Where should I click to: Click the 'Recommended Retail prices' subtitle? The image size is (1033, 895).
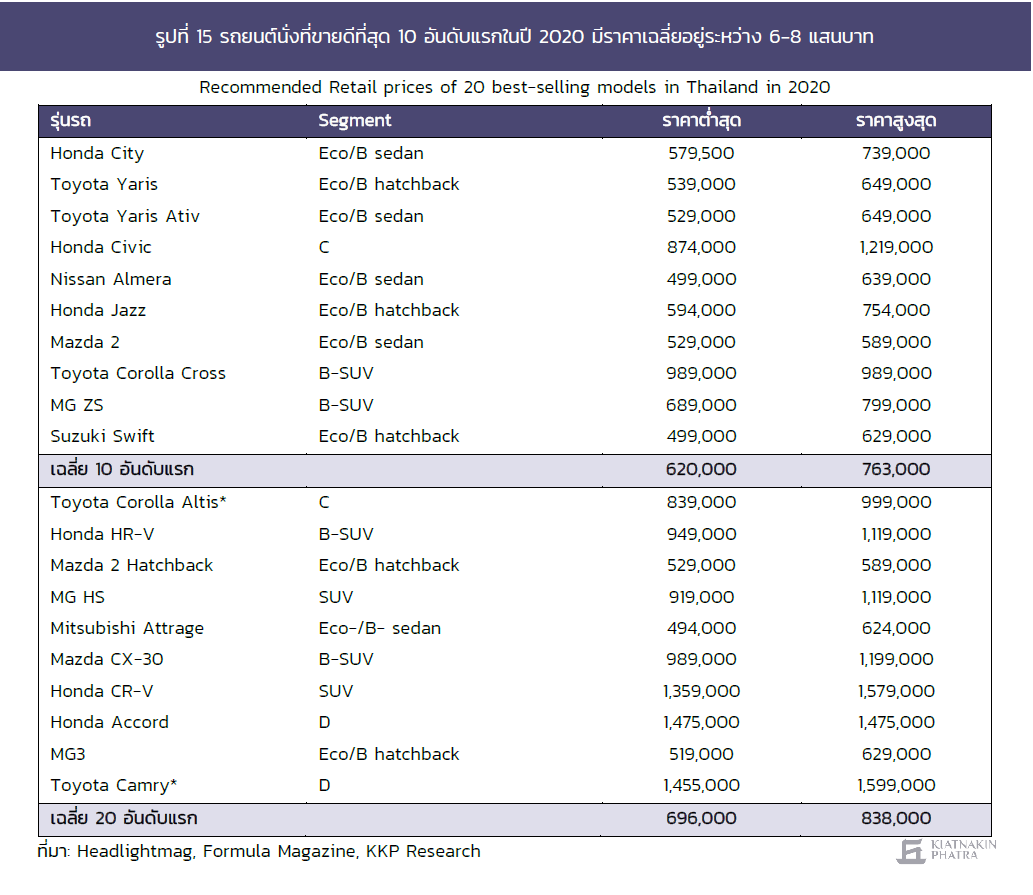coord(515,88)
